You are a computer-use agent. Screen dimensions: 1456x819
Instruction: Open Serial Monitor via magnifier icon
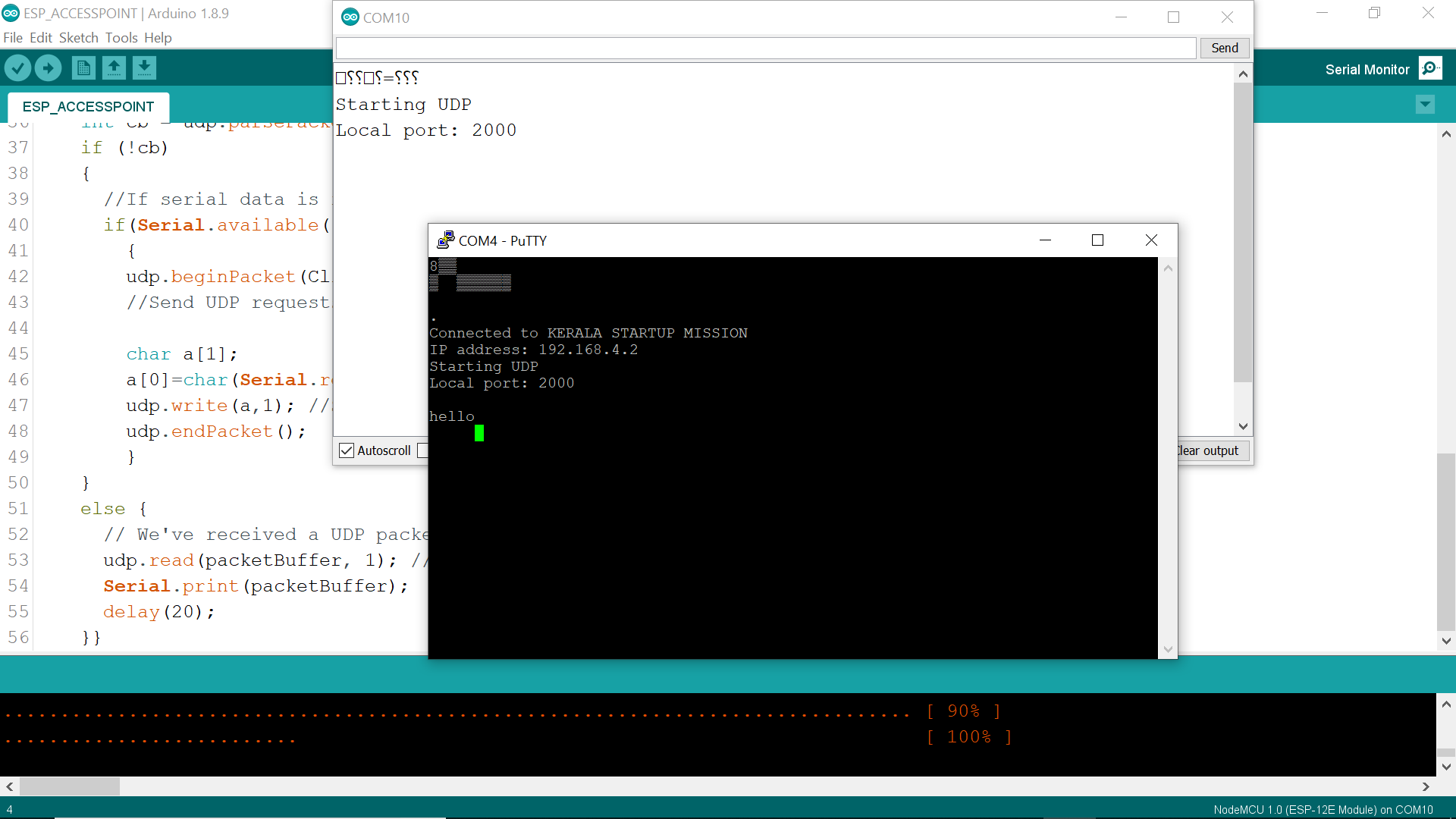point(1430,68)
